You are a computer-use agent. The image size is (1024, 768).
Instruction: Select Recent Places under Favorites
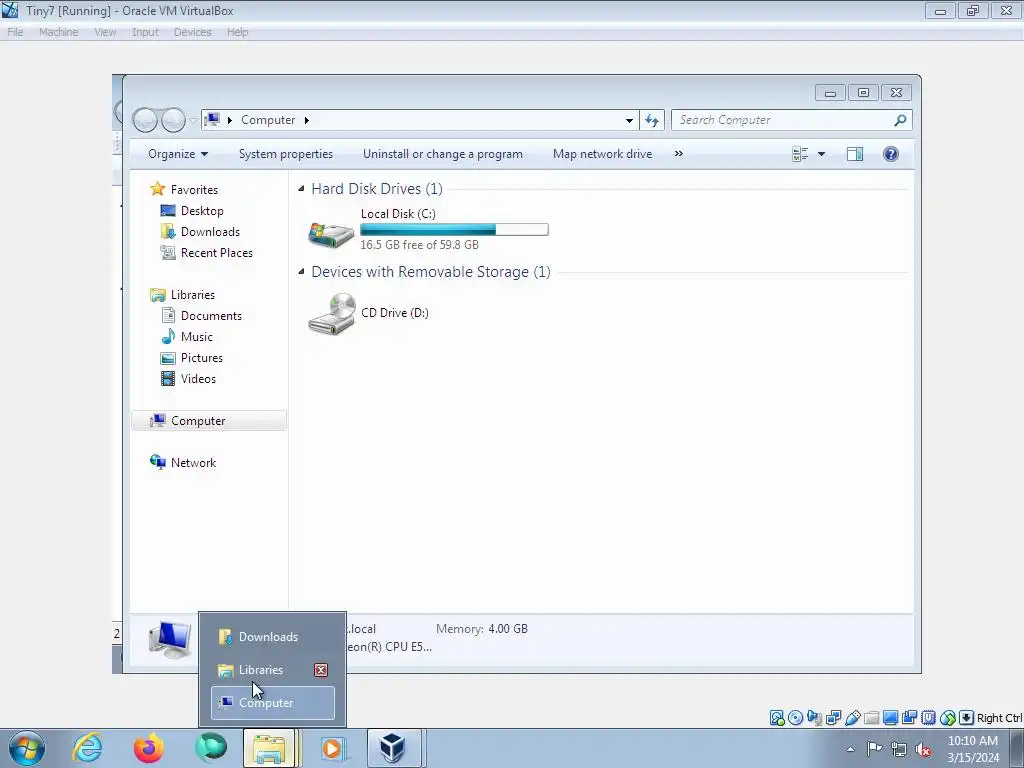(216, 253)
